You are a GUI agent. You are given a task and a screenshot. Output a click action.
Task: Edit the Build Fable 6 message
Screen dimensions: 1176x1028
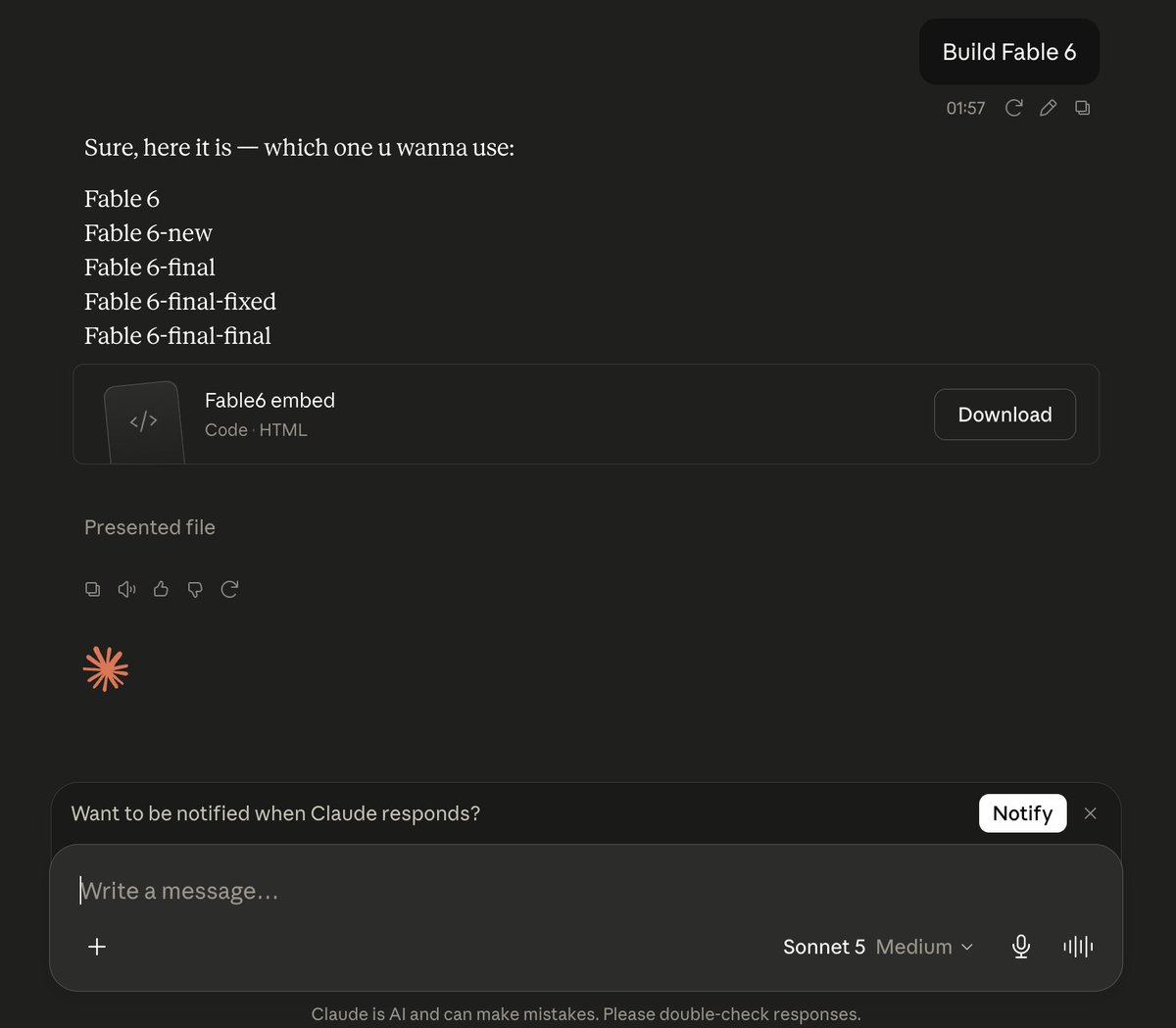pos(1049,108)
